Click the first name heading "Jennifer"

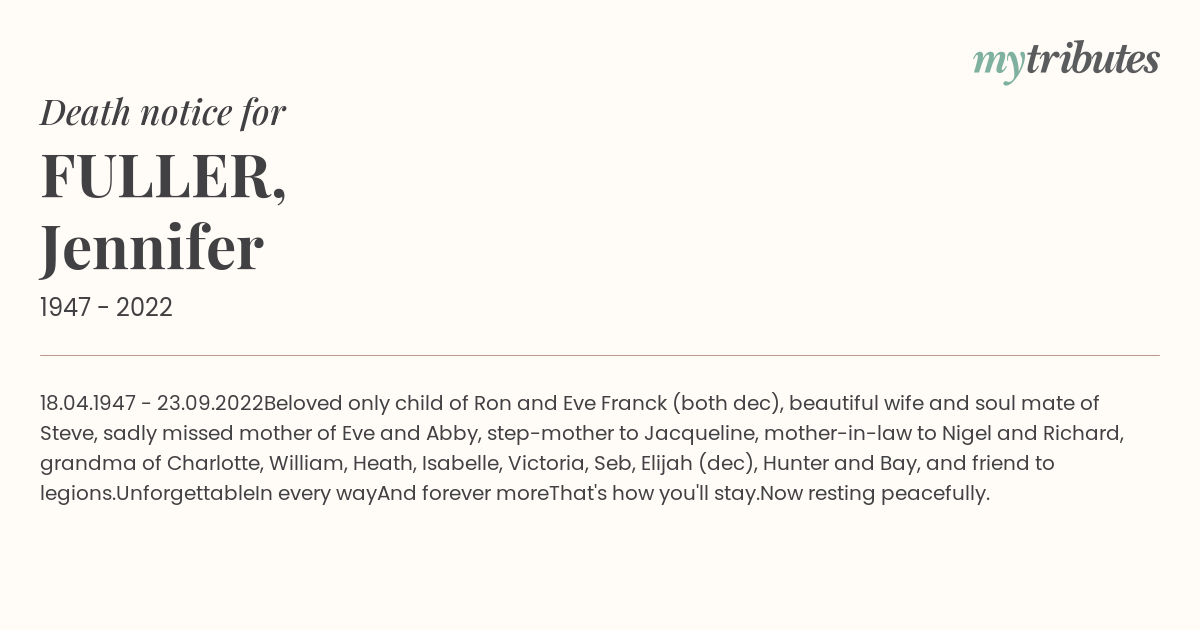pyautogui.click(x=152, y=247)
